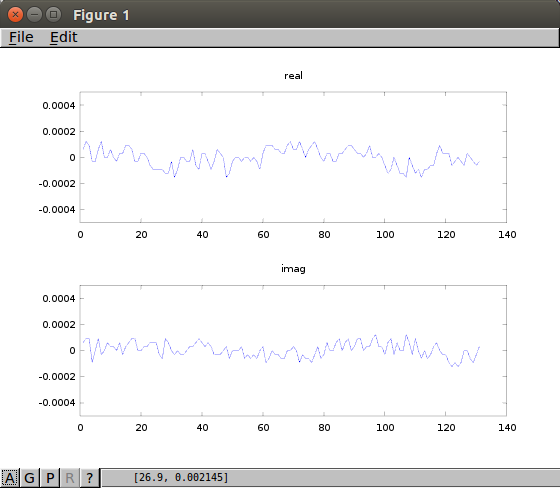This screenshot has height=488, width=560.
Task: Click inside the imag subplot area
Action: [x=293, y=350]
